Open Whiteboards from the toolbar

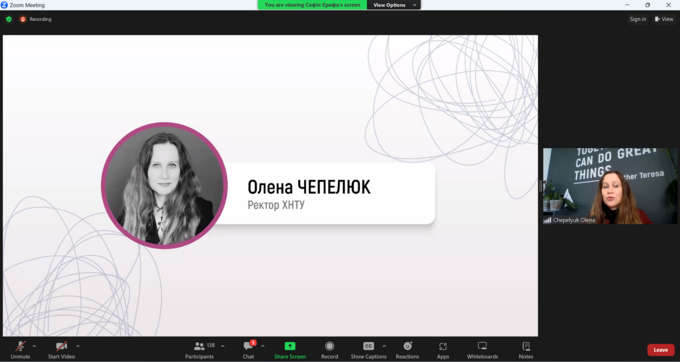tap(482, 349)
